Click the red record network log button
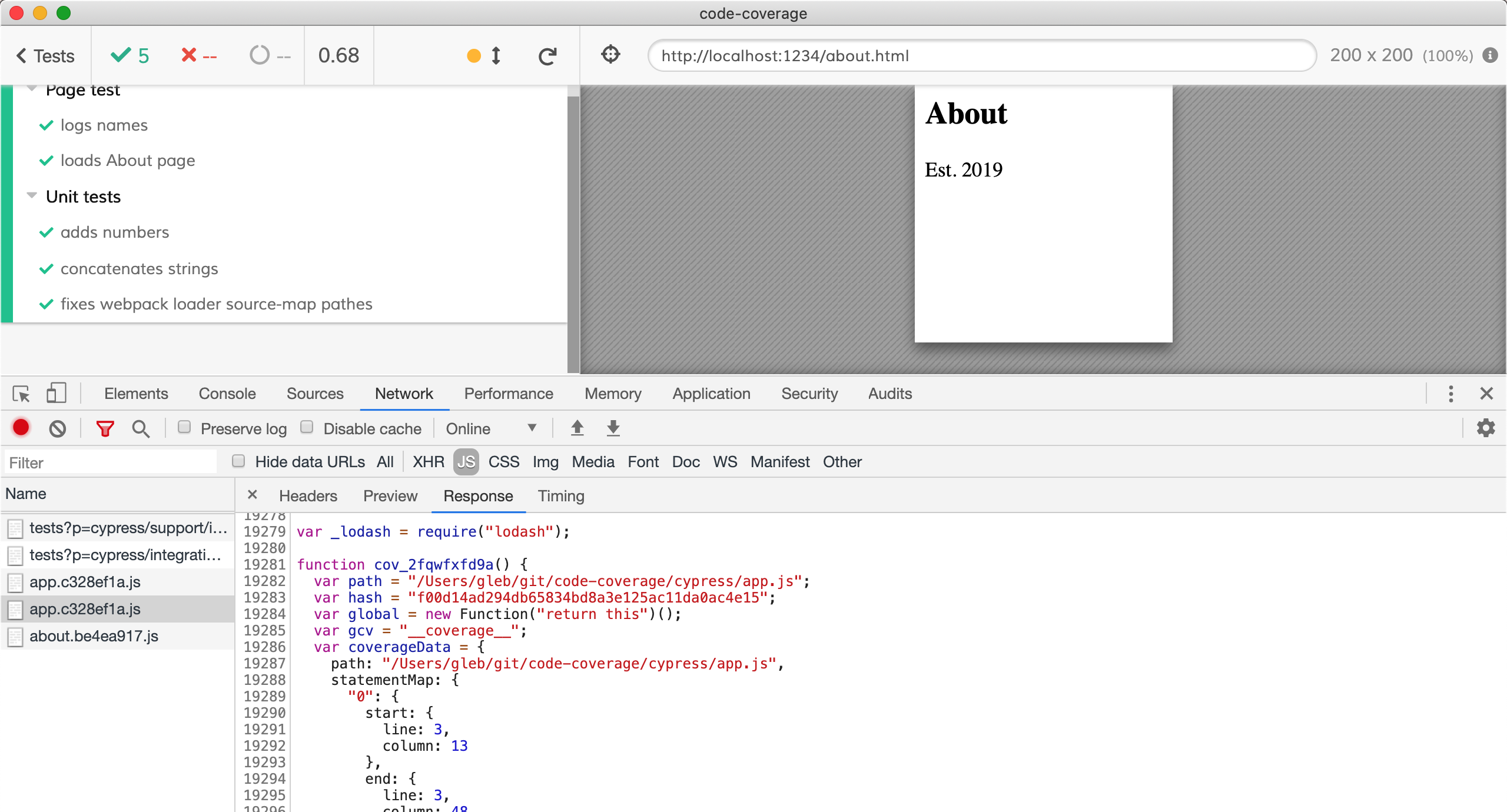The image size is (1507, 812). click(x=21, y=428)
